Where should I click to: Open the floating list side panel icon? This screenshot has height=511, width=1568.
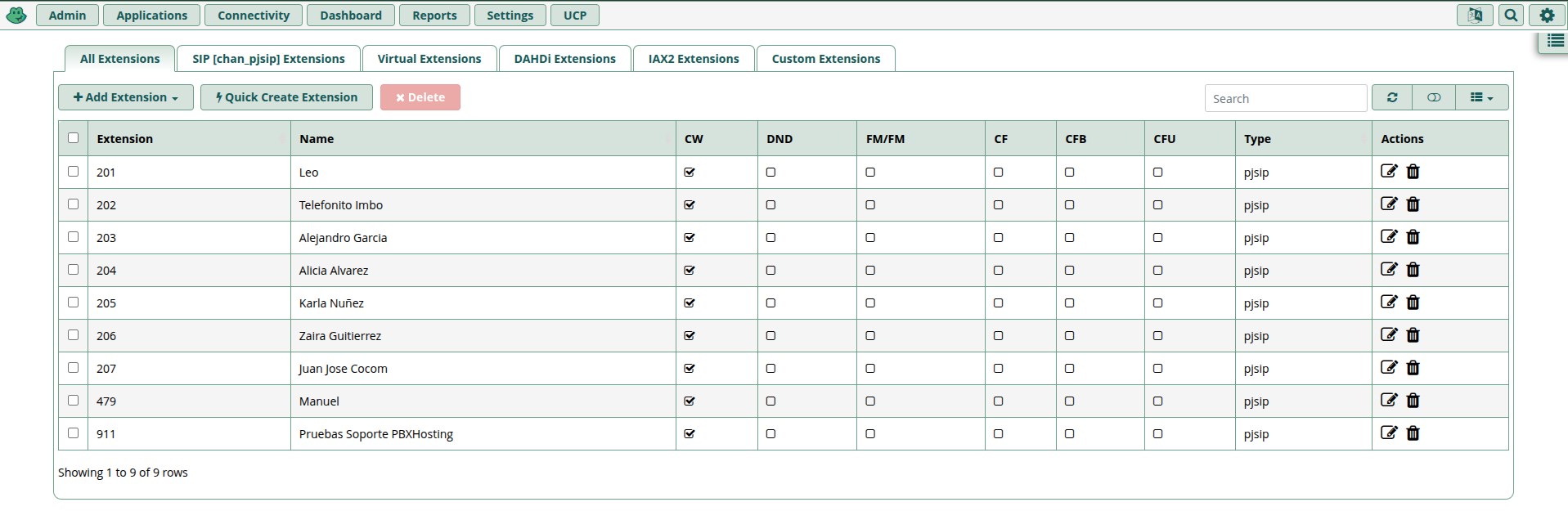[1555, 41]
